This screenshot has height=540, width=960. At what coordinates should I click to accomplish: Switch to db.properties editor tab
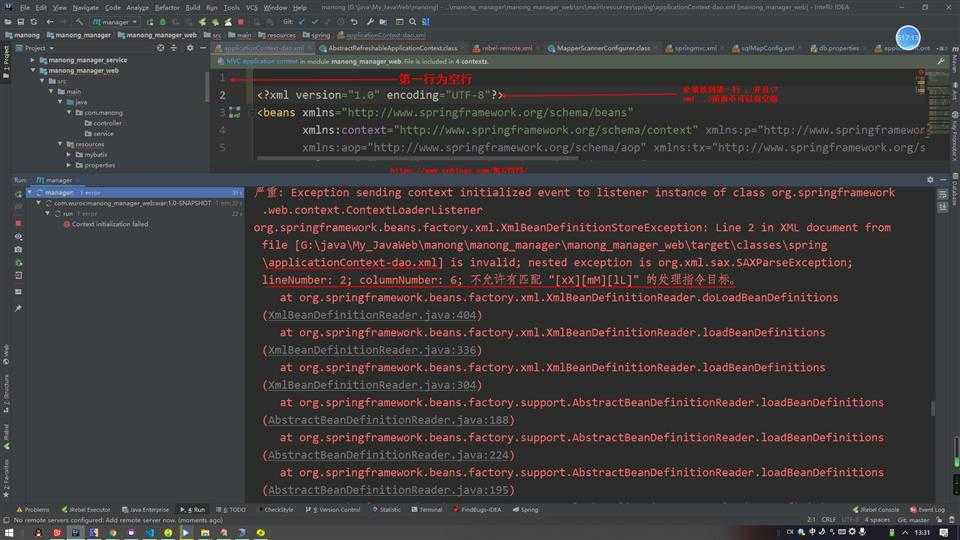[x=838, y=48]
